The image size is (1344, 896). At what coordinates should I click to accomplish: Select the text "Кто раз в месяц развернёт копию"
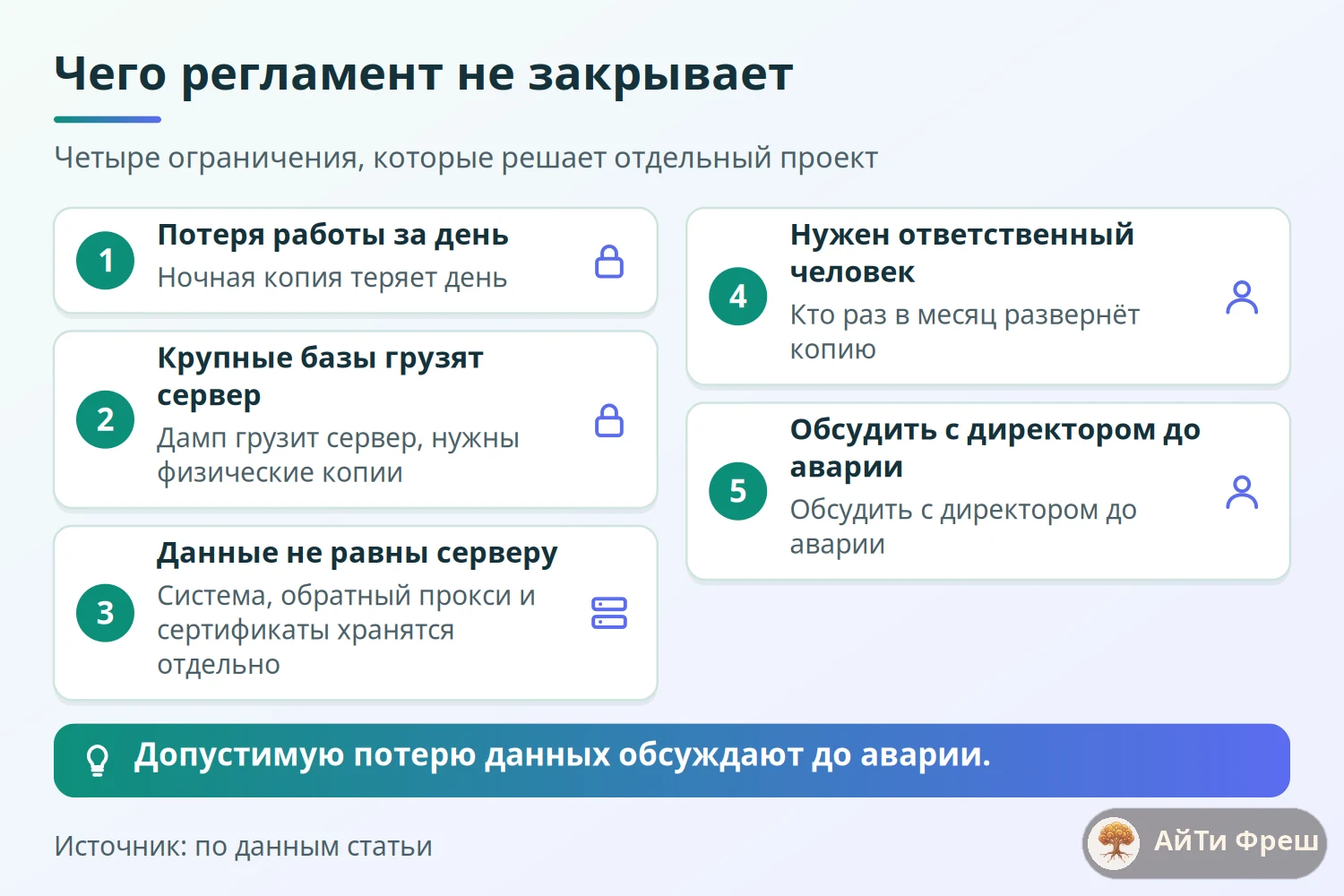pos(965,332)
